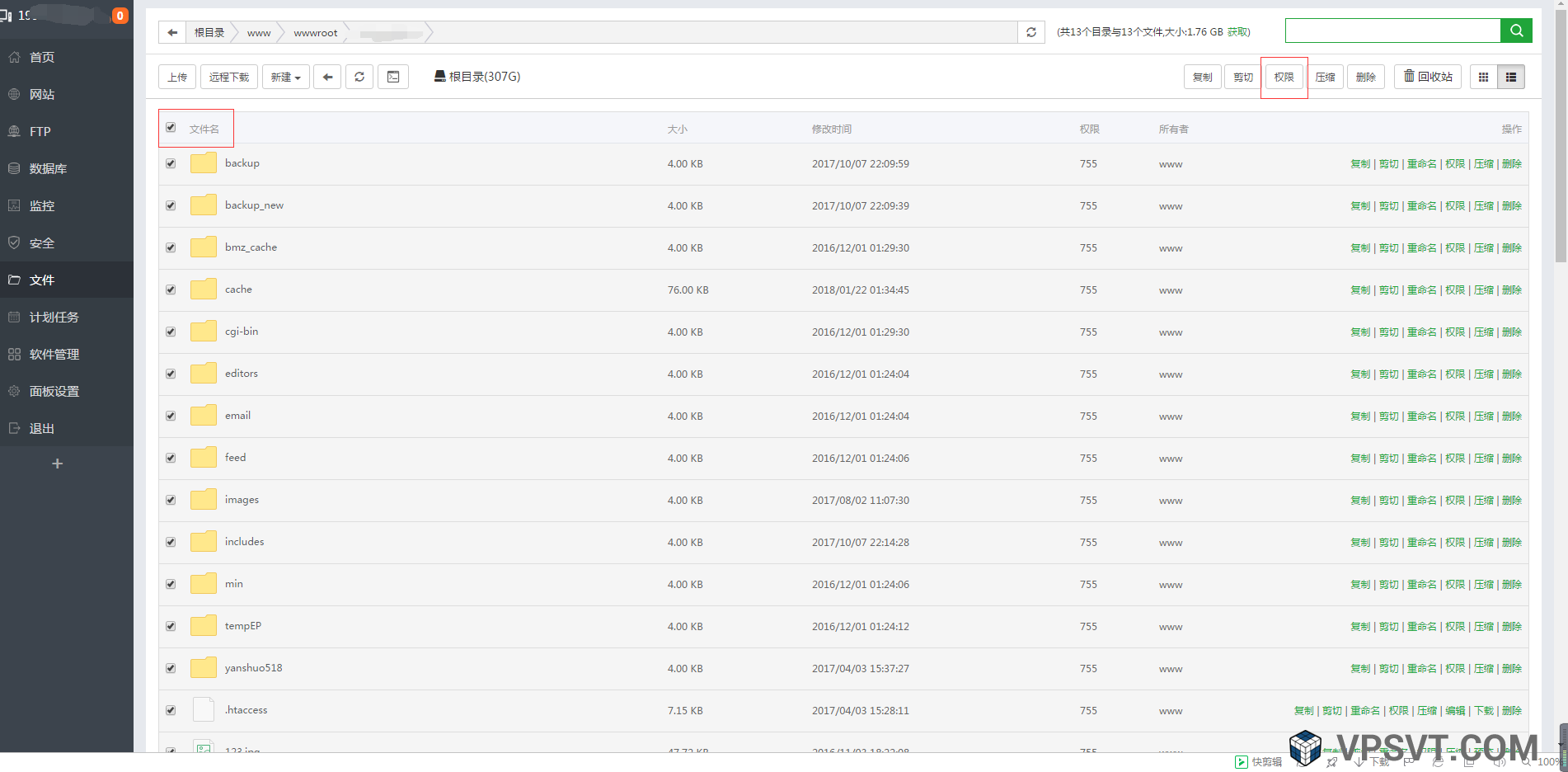Click the back arrow beside the breadcrumb path
Image resolution: width=1568 pixels, height=772 pixels.
coord(171,31)
